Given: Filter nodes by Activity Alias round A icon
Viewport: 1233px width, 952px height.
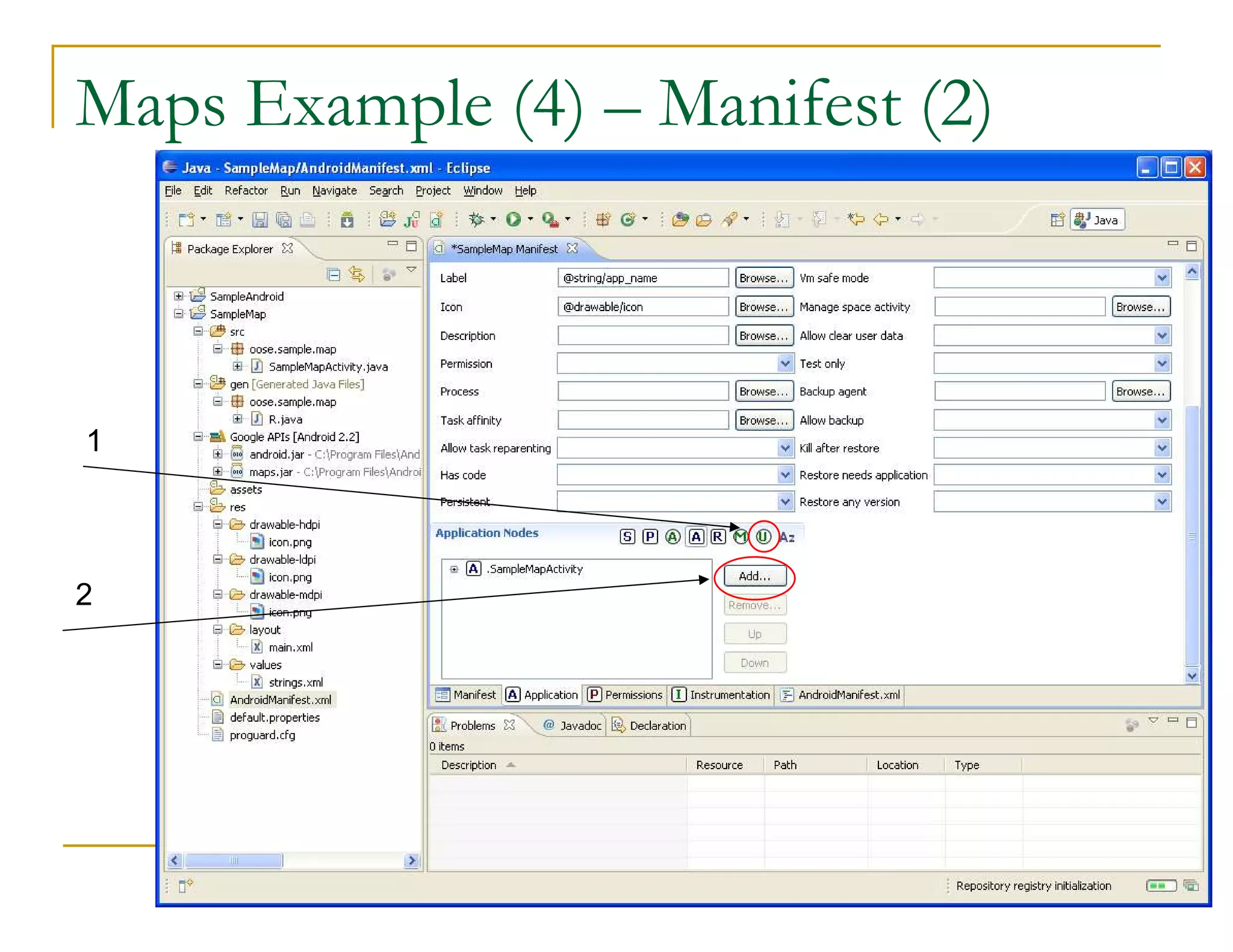Looking at the screenshot, I should (673, 537).
